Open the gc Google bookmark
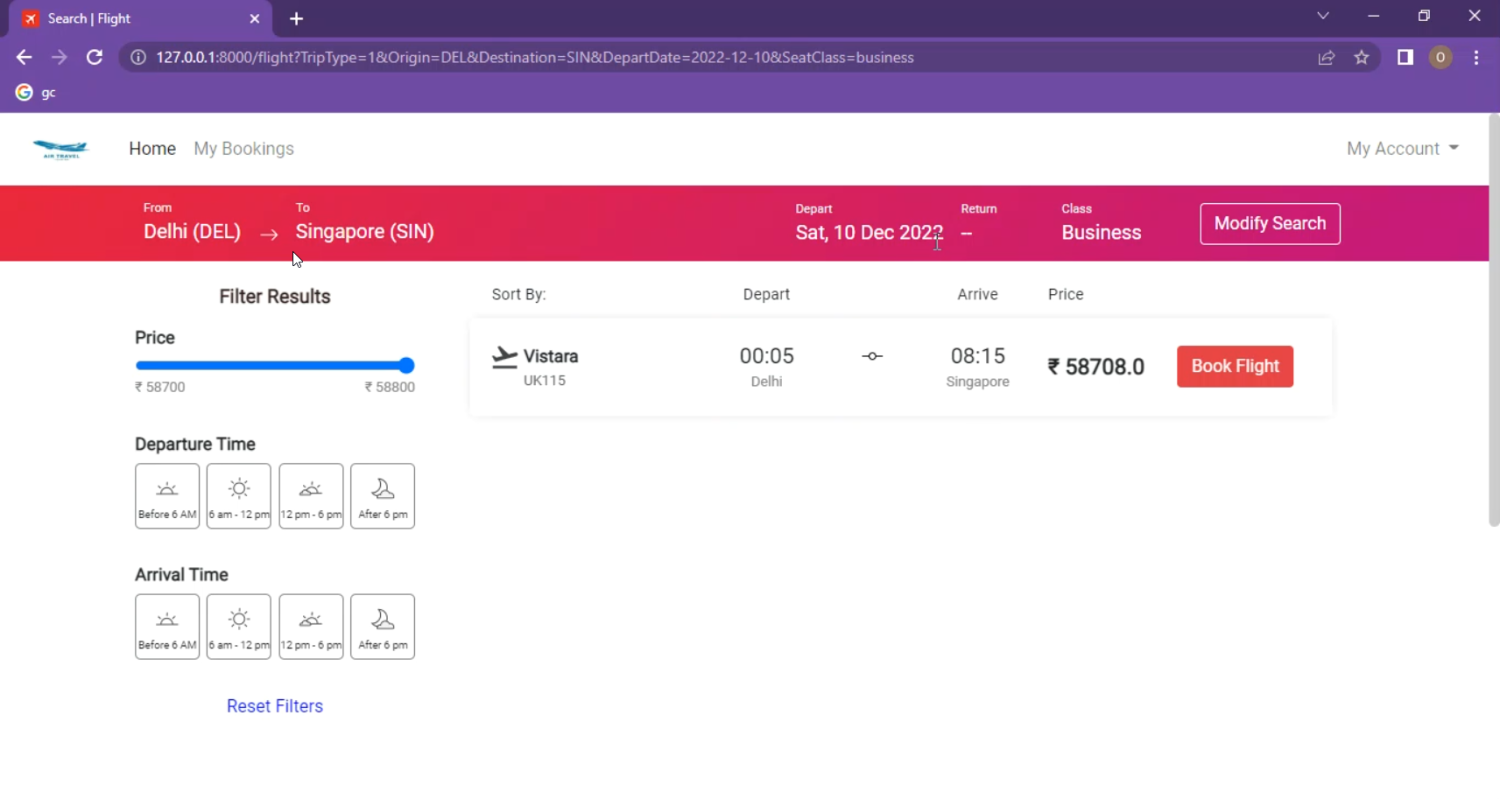The height and width of the screenshot is (799, 1500). click(36, 92)
